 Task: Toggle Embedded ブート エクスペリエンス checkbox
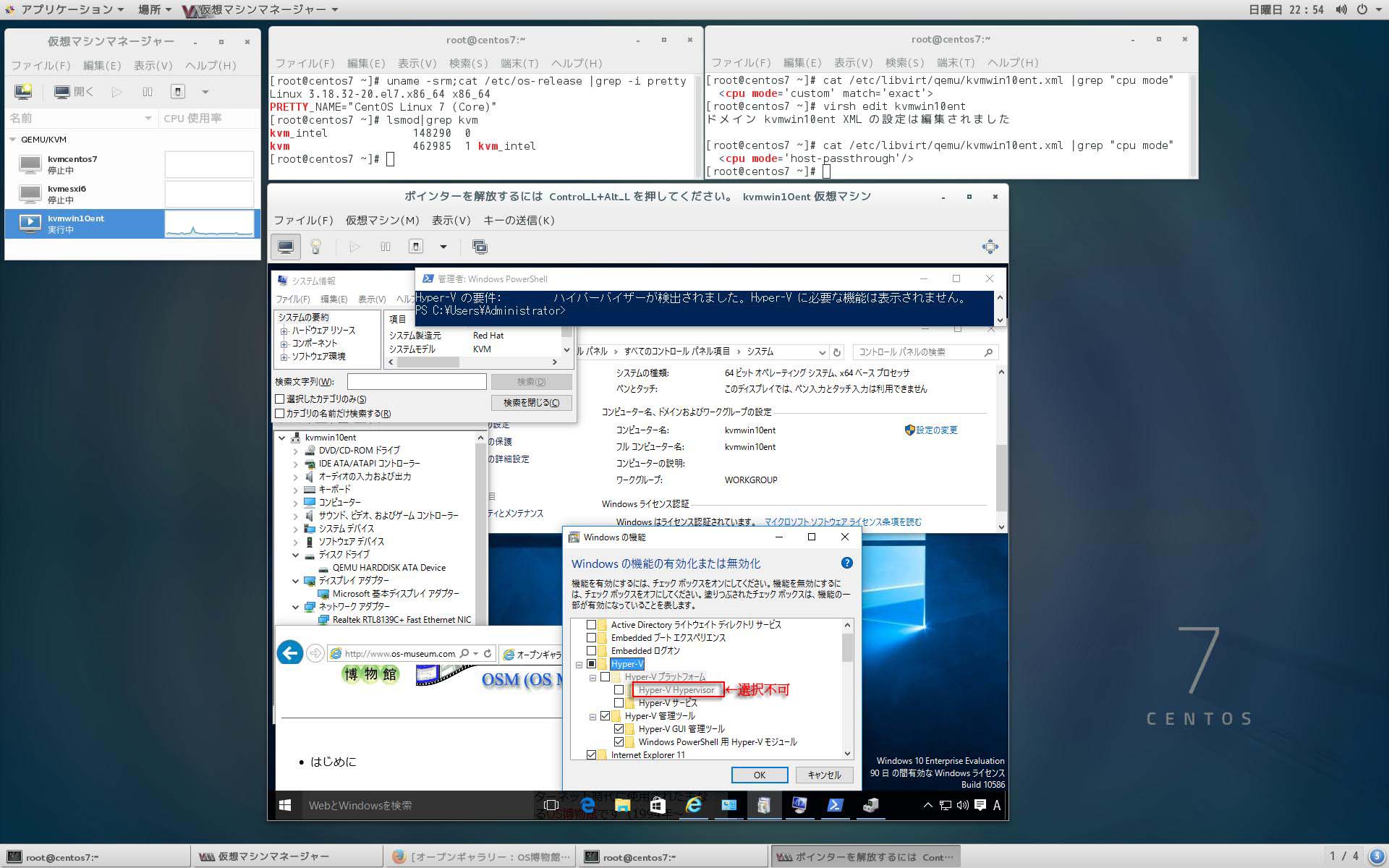(x=592, y=638)
